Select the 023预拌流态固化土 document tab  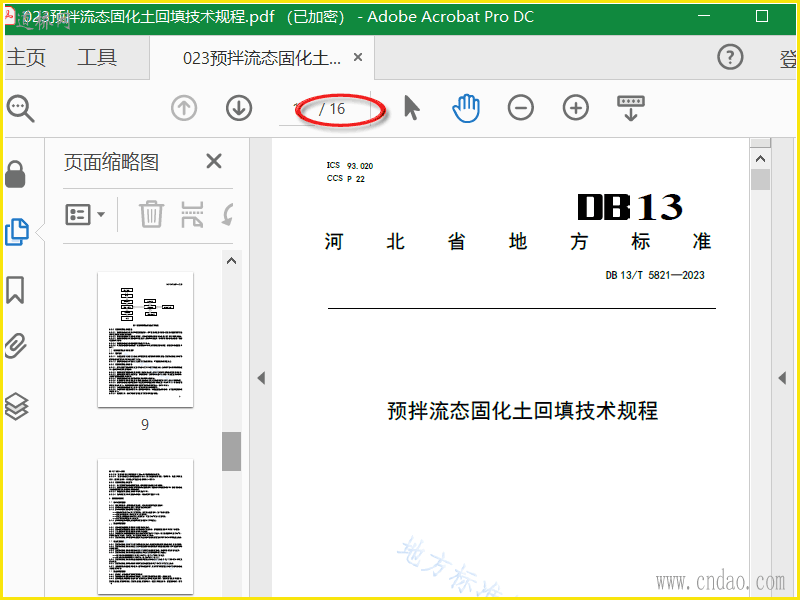(x=262, y=58)
